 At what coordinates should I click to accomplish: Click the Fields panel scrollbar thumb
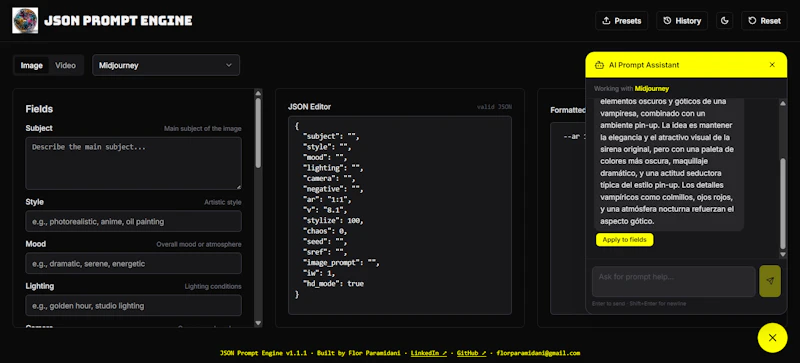tap(258, 133)
